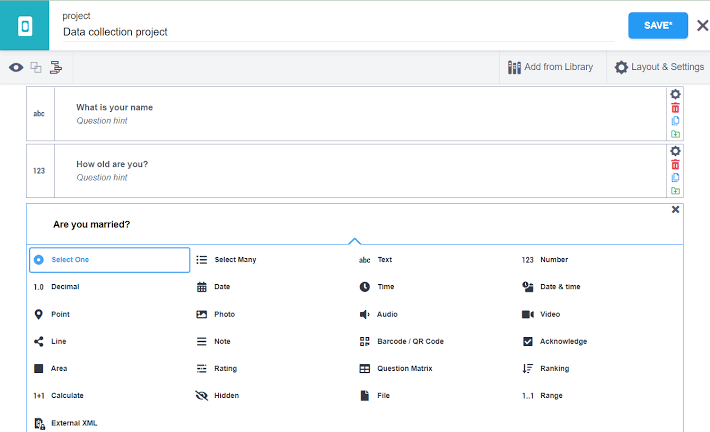
Task: Select the Range question type
Action: [x=551, y=395]
